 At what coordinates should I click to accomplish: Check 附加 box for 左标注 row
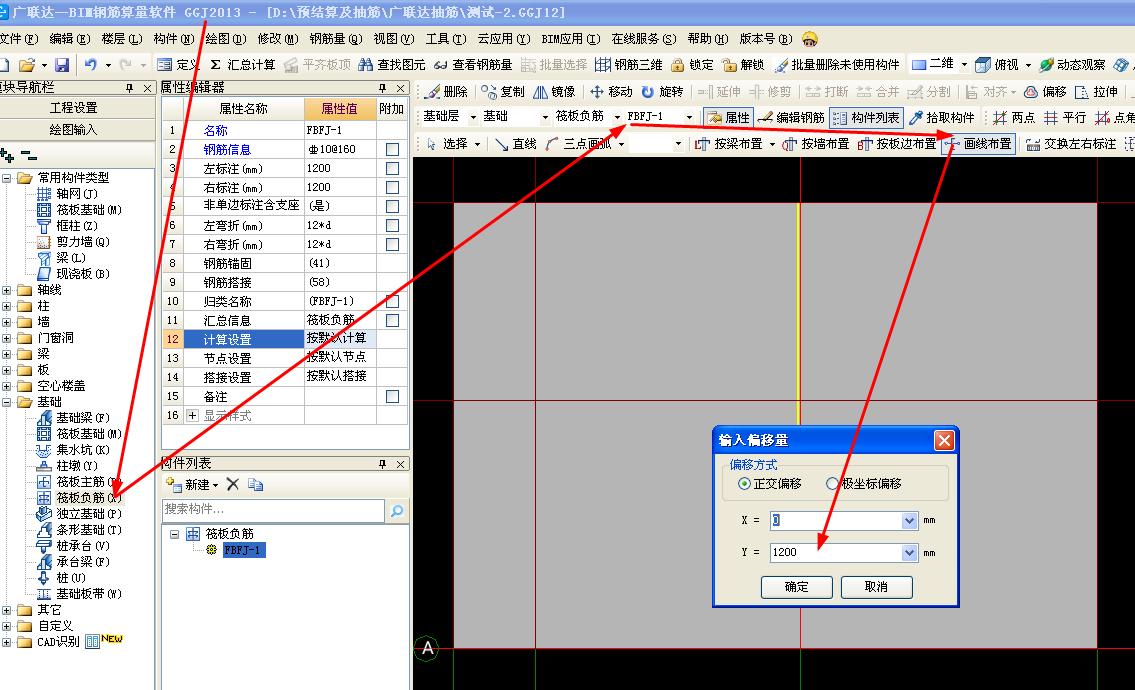(x=392, y=168)
